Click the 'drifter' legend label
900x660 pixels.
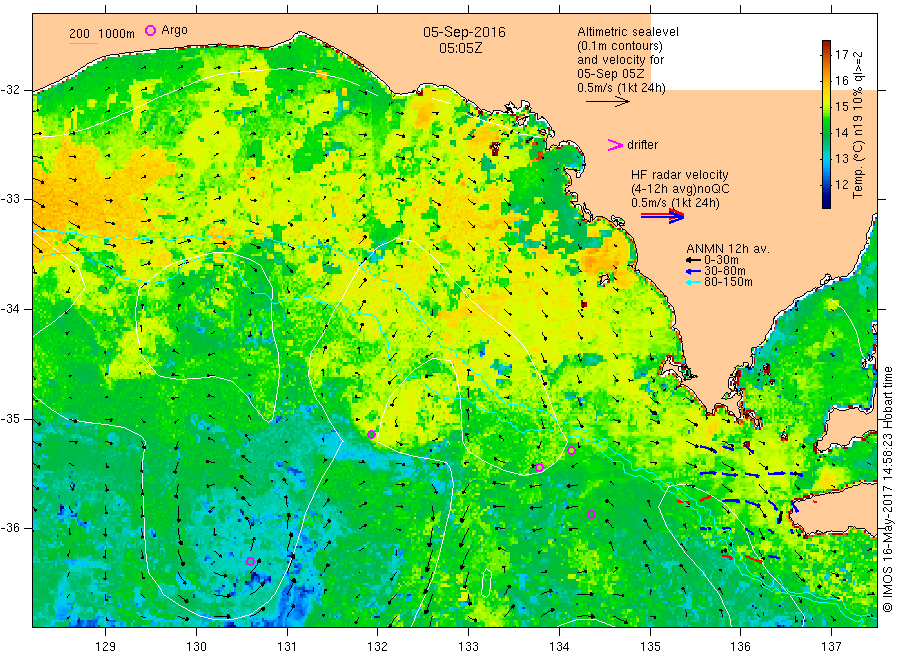(642, 145)
